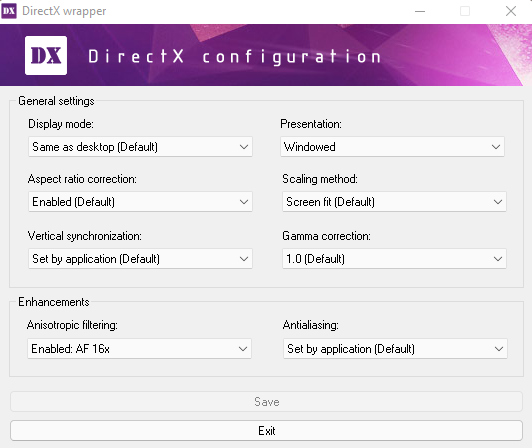Viewport: 532px width, 448px height.
Task: Click the DX title bar app icon
Action: click(x=9, y=11)
